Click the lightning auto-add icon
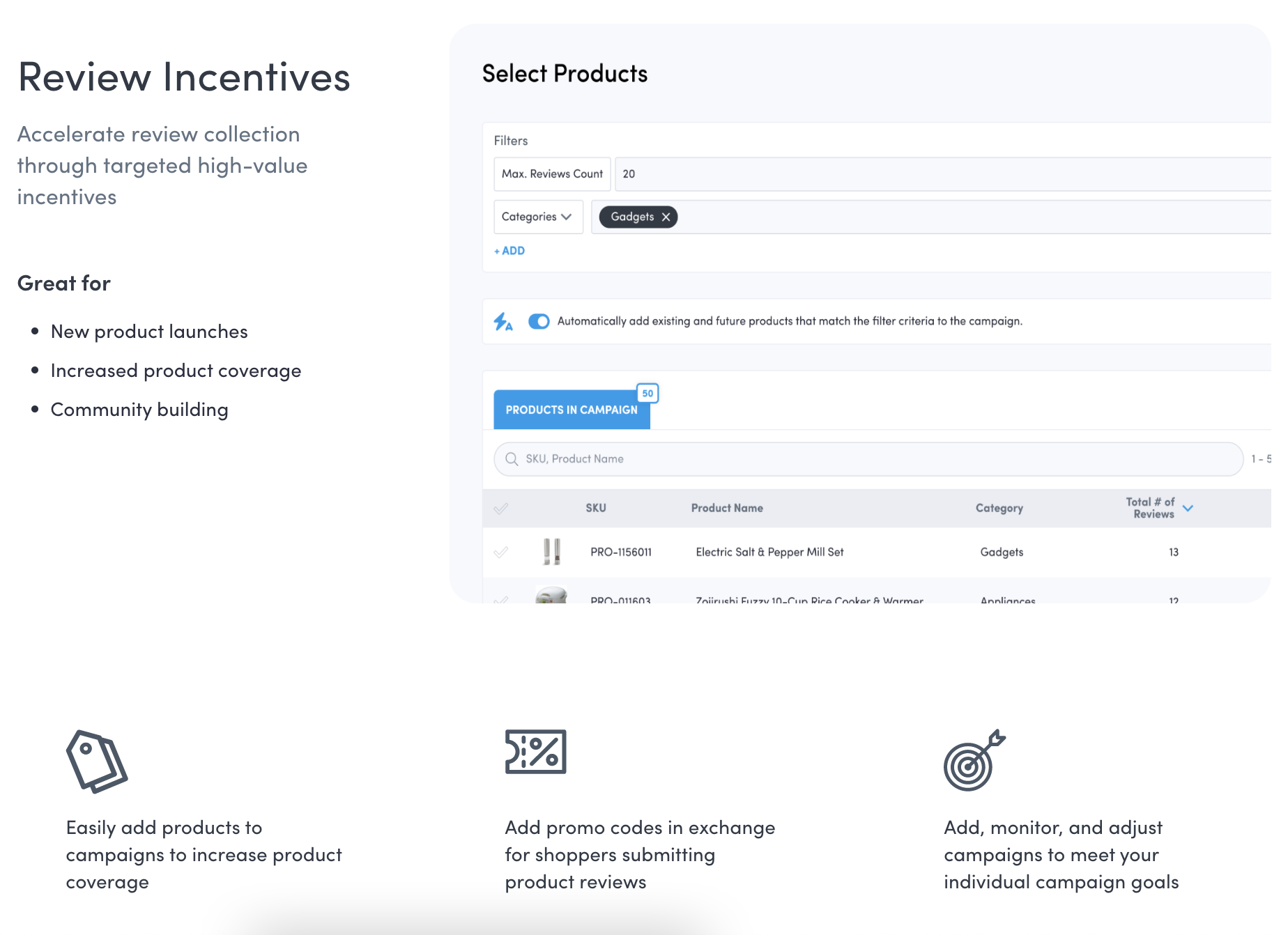Image resolution: width=1288 pixels, height=935 pixels. click(503, 322)
